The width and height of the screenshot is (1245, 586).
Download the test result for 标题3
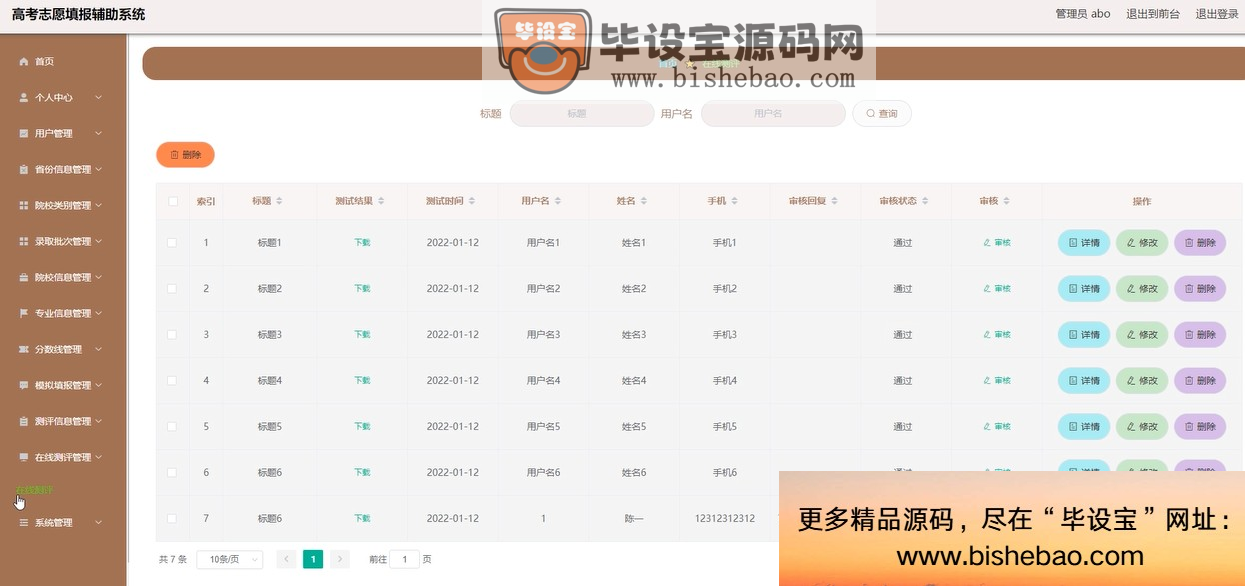point(362,335)
